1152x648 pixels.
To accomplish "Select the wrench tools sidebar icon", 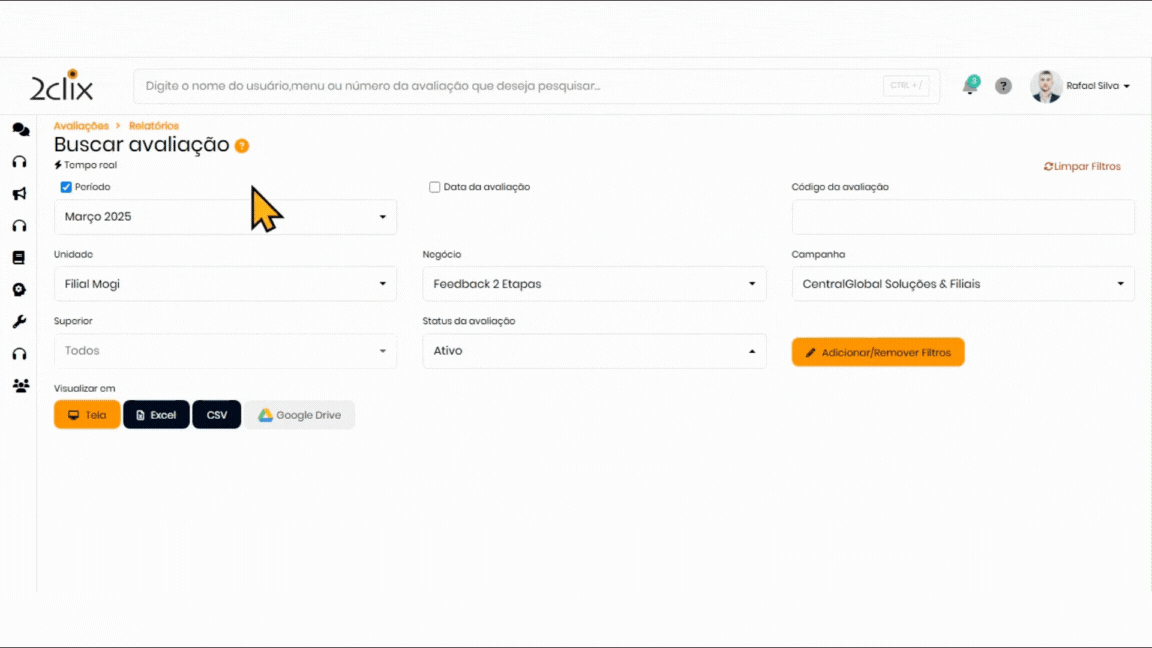I will pyautogui.click(x=19, y=322).
